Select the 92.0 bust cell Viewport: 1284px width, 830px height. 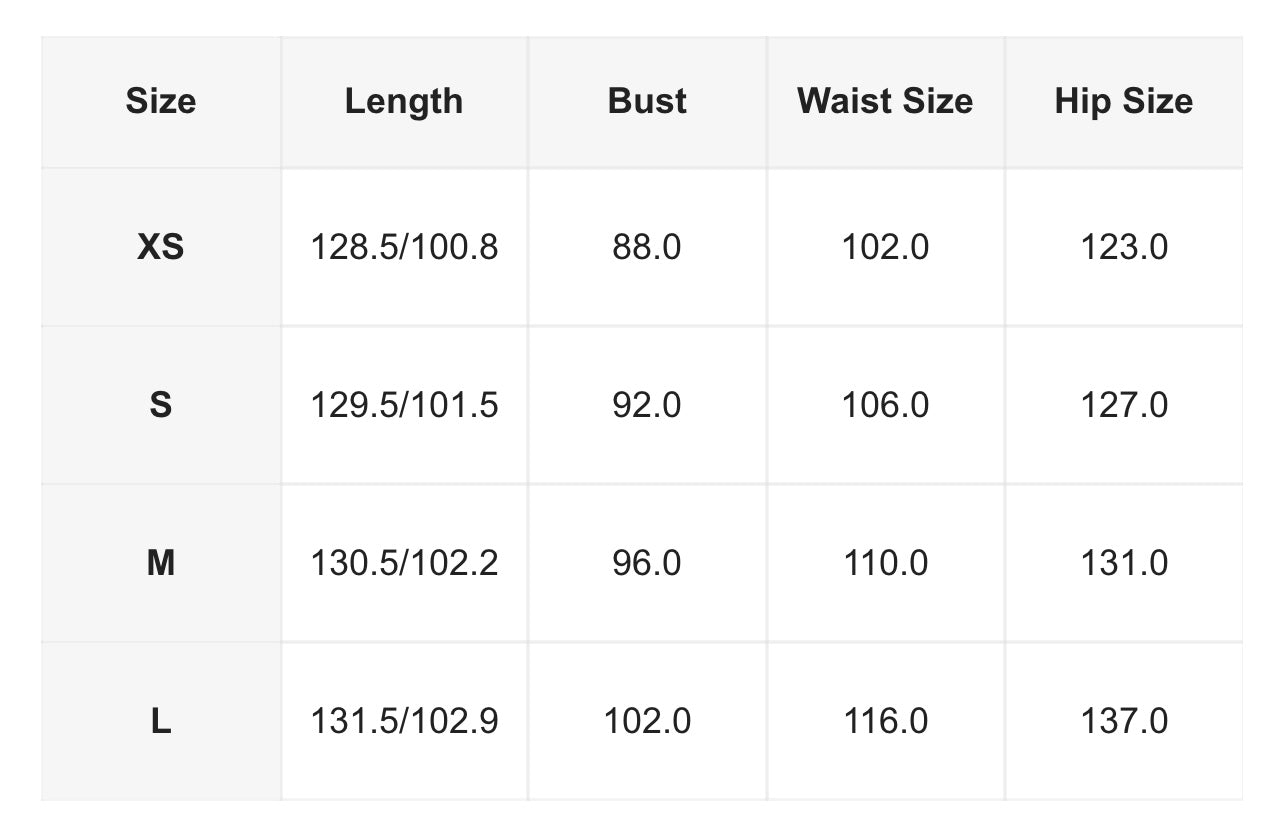click(x=647, y=405)
